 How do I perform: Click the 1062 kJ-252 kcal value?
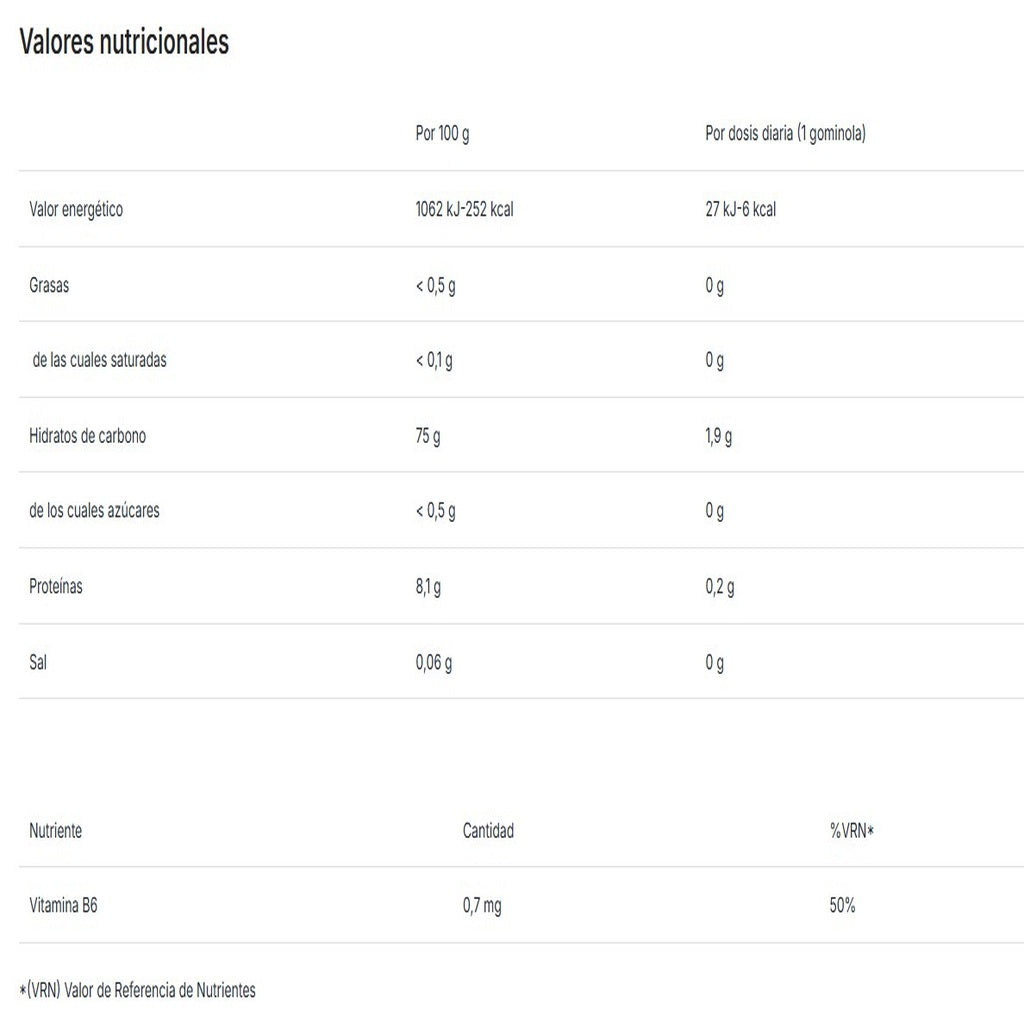coord(464,210)
